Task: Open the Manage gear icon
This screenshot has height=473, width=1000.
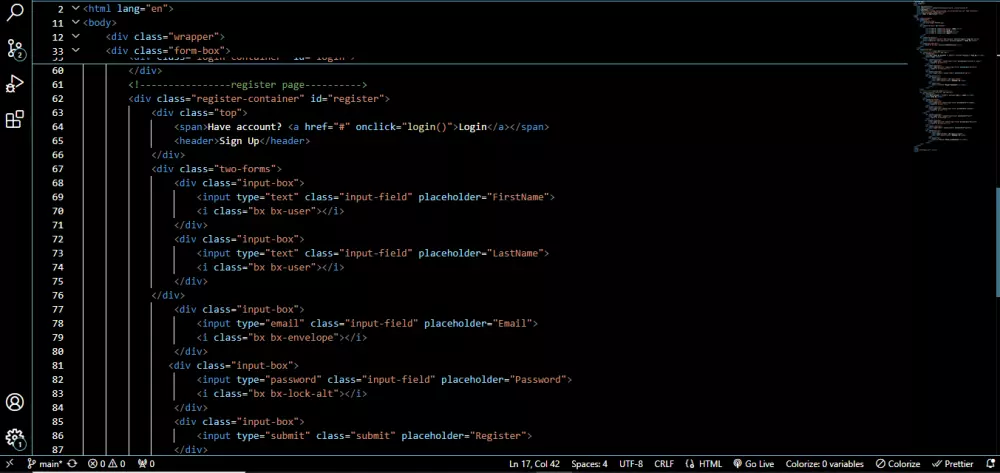Action: 15,438
